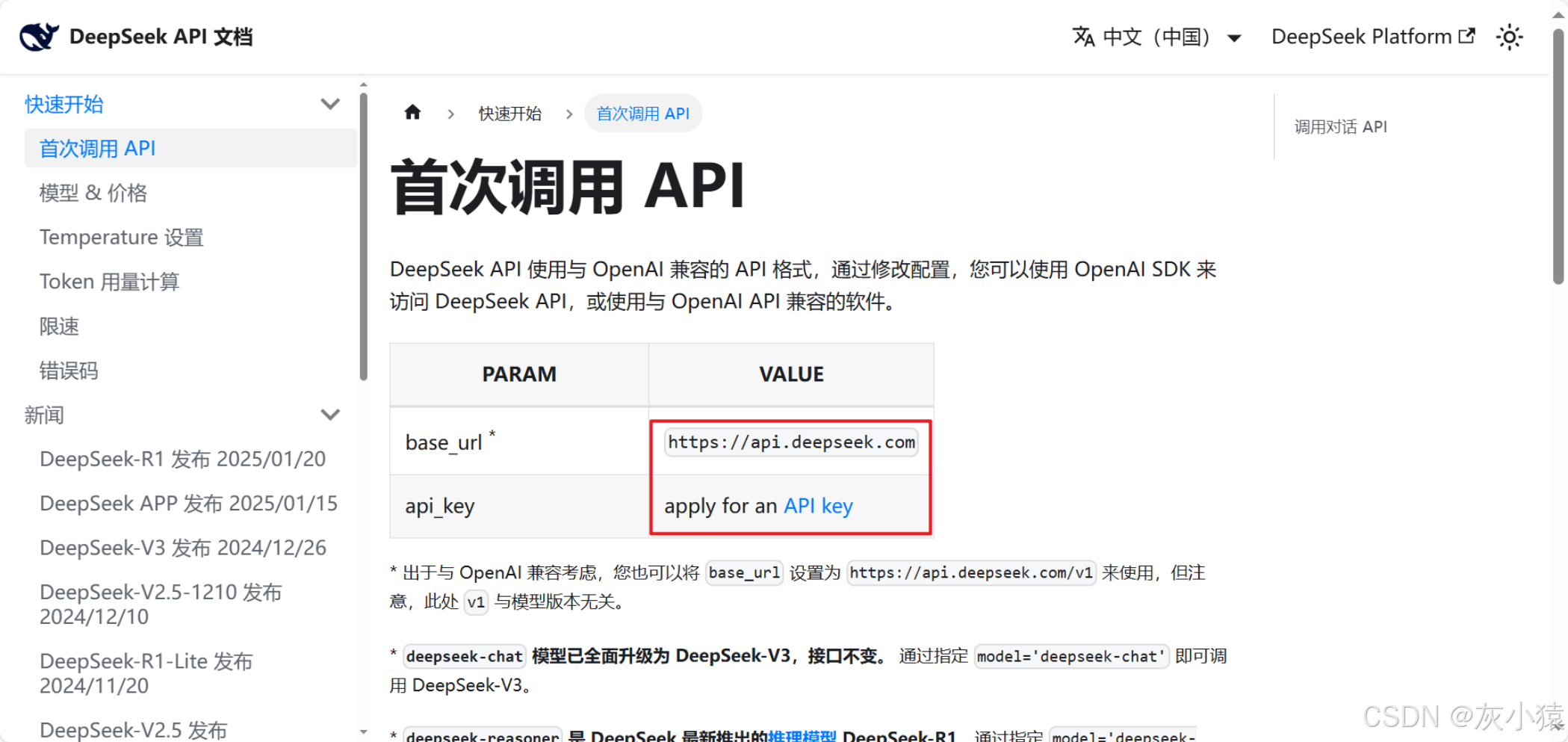
Task: Click the translate language icon
Action: 1083,37
